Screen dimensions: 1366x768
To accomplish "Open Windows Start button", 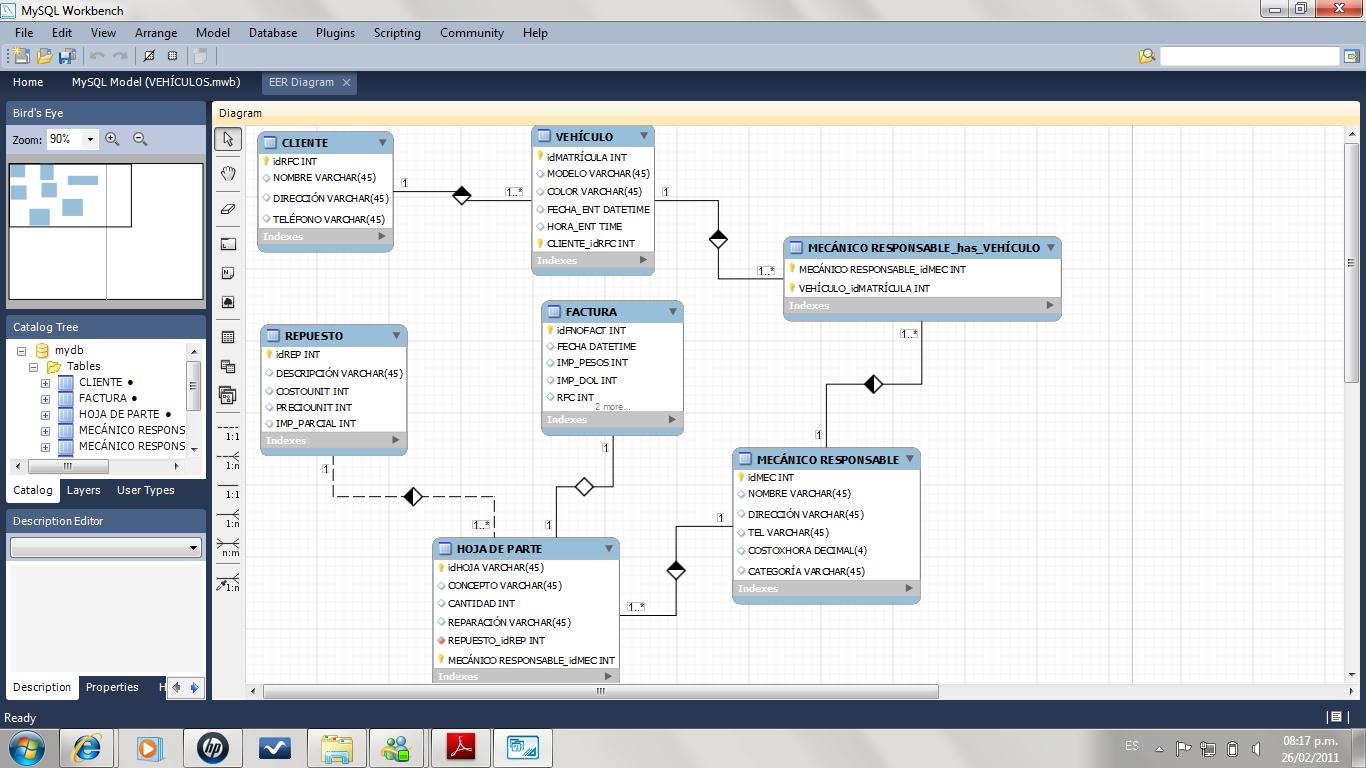I will coord(26,747).
